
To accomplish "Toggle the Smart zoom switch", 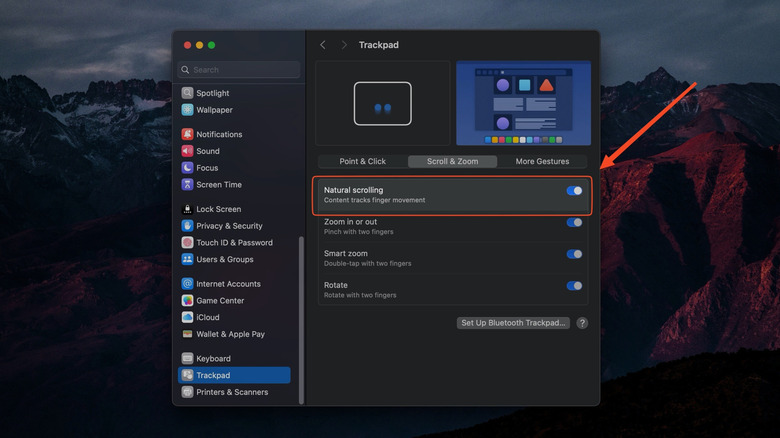I will coord(574,254).
